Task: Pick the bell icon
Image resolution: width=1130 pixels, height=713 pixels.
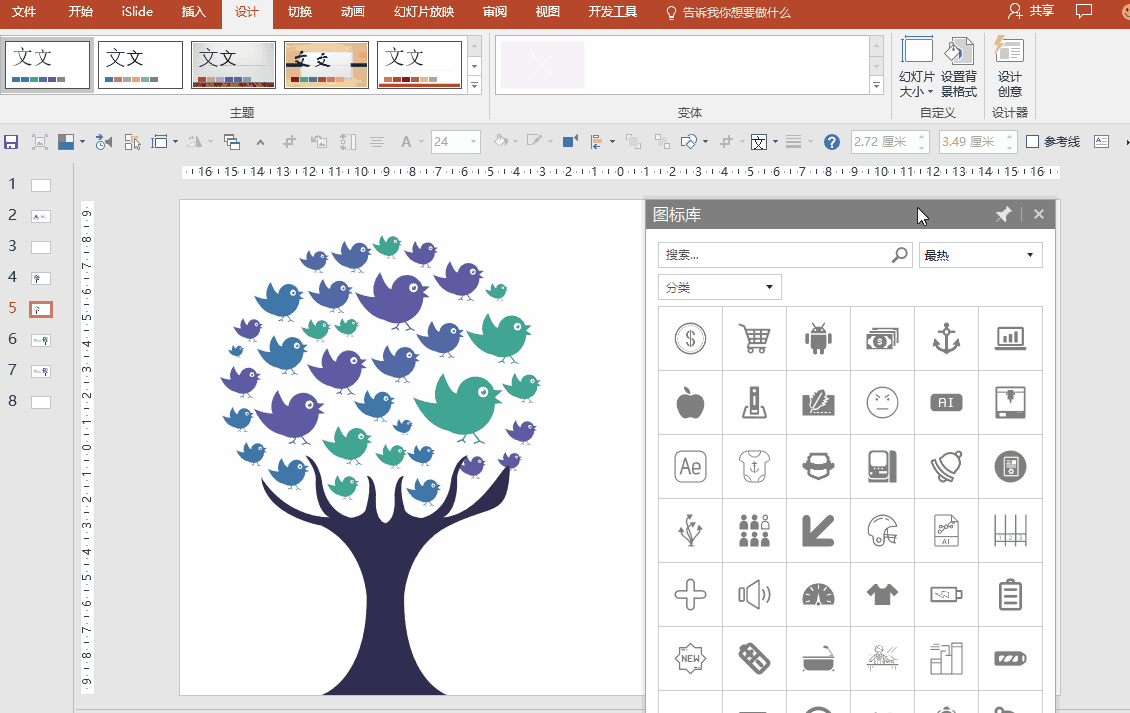Action: (x=946, y=466)
